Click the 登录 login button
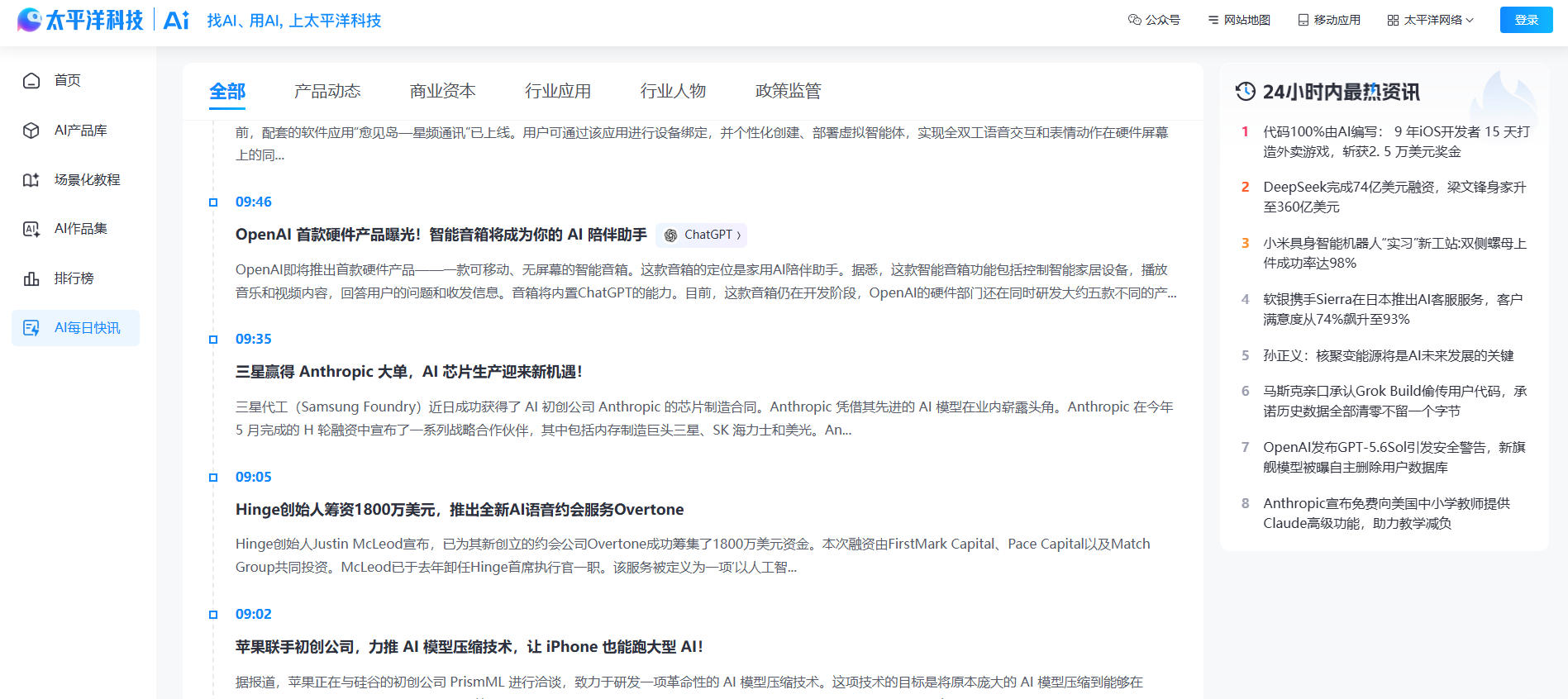Image resolution: width=1568 pixels, height=699 pixels. (x=1527, y=20)
